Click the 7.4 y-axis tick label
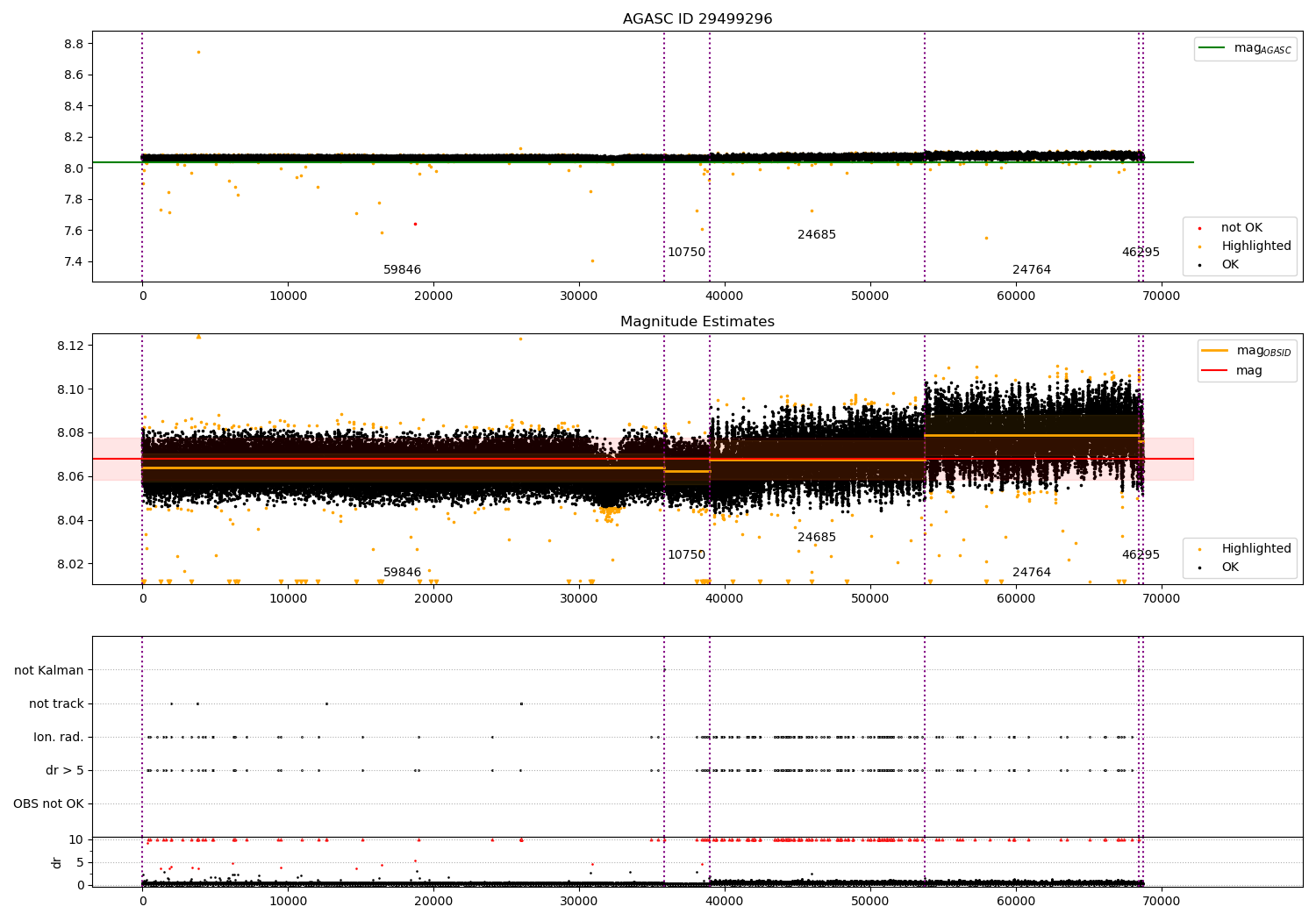This screenshot has width=1316, height=921. [74, 262]
